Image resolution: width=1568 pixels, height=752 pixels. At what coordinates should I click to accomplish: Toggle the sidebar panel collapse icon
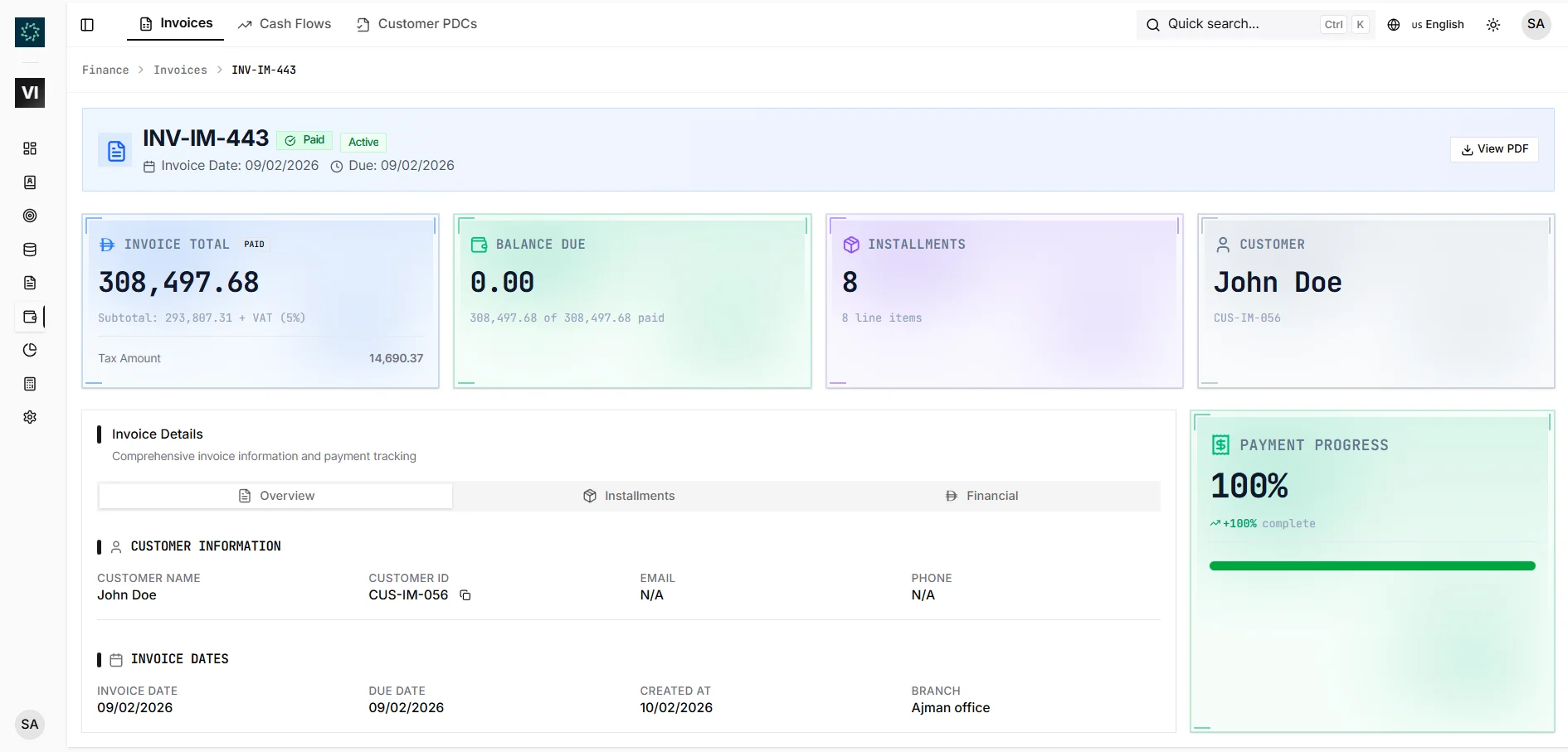87,25
